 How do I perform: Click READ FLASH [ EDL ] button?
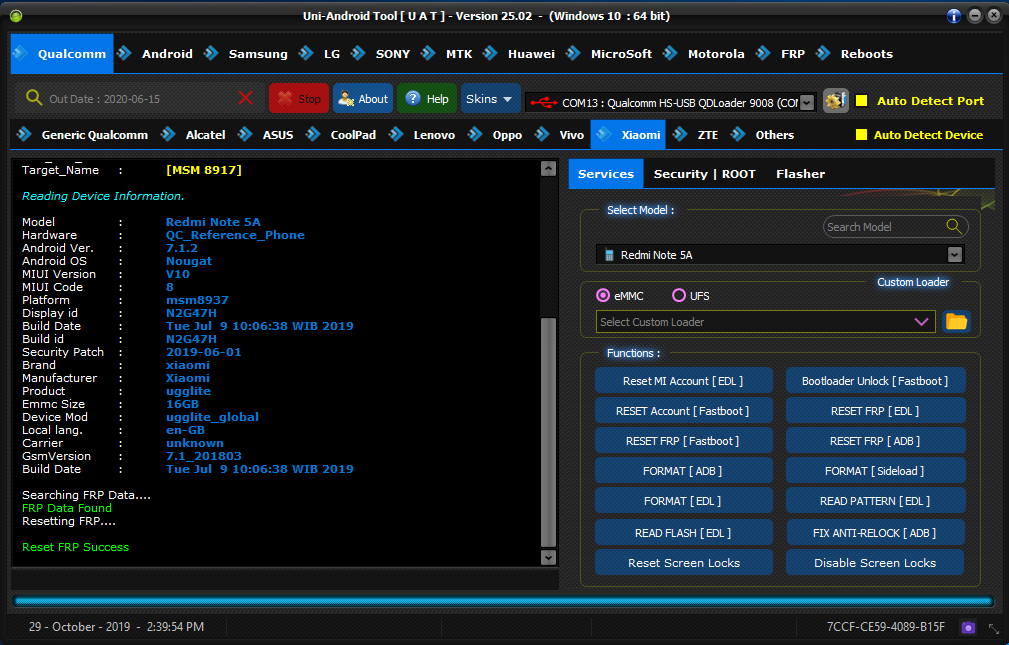click(683, 533)
